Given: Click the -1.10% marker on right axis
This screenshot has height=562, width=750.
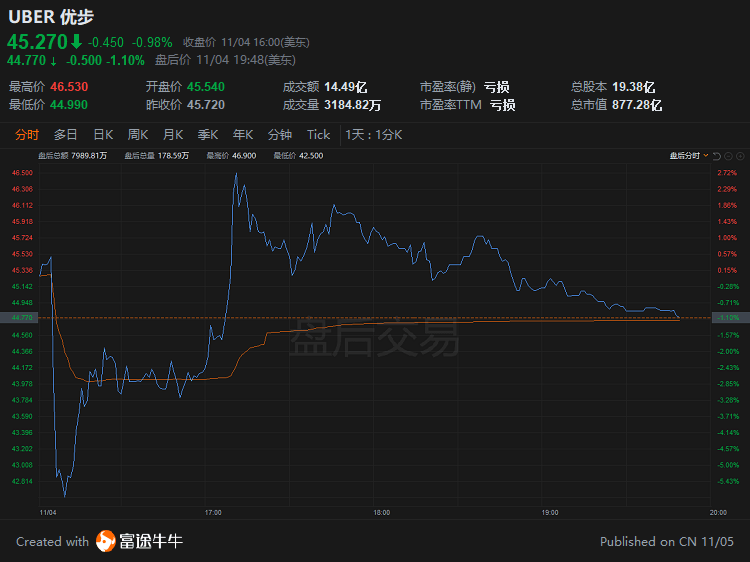Looking at the screenshot, I should 730,318.
